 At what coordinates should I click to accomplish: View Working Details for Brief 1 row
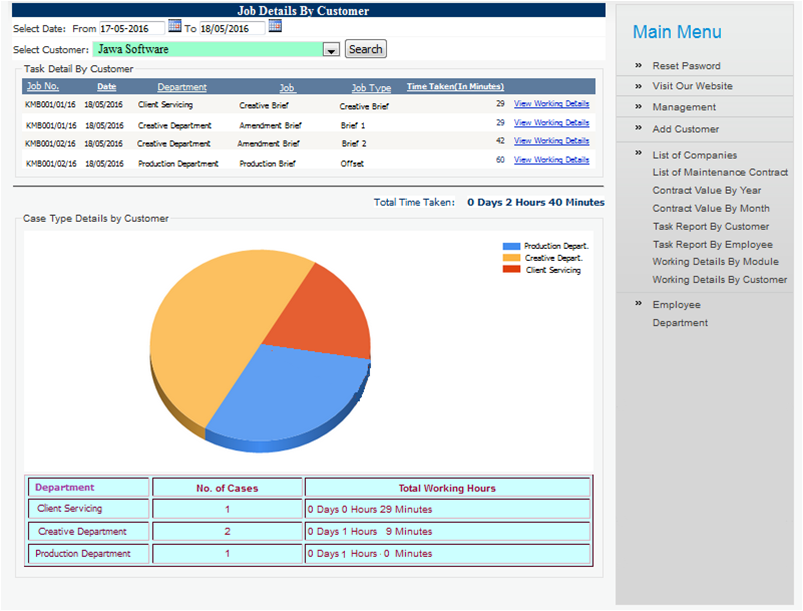(552, 122)
